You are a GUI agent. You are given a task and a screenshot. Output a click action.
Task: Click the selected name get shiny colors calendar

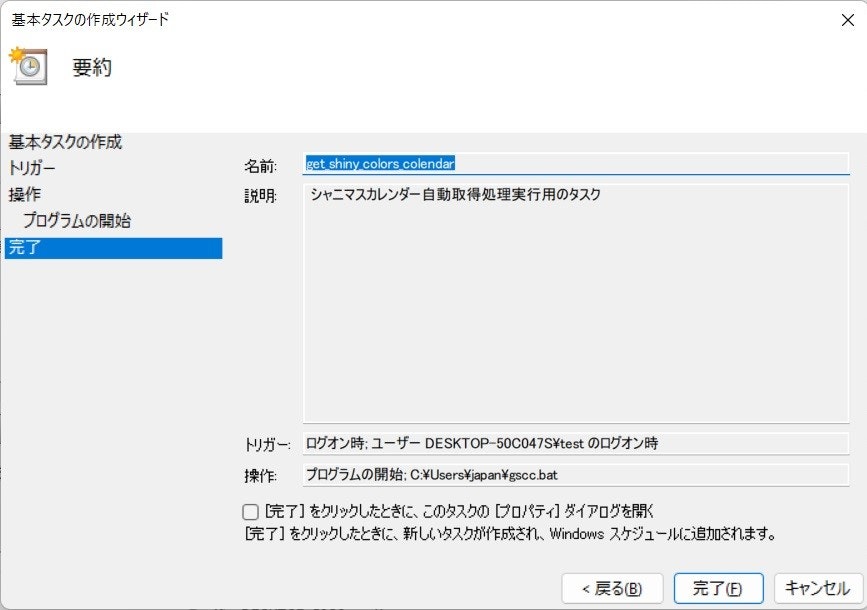click(380, 162)
